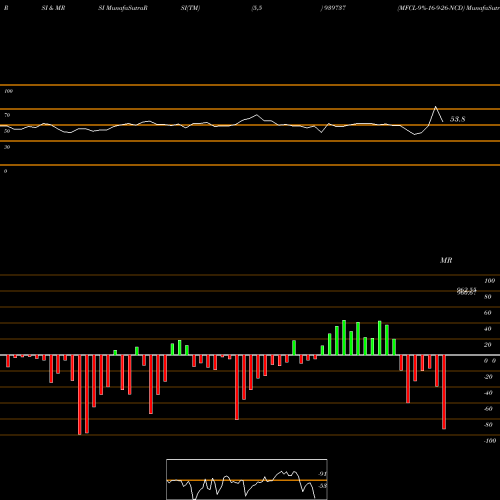Click the MR axis label '60'
The width and height of the screenshot is (500, 500).
click(x=487, y=313)
